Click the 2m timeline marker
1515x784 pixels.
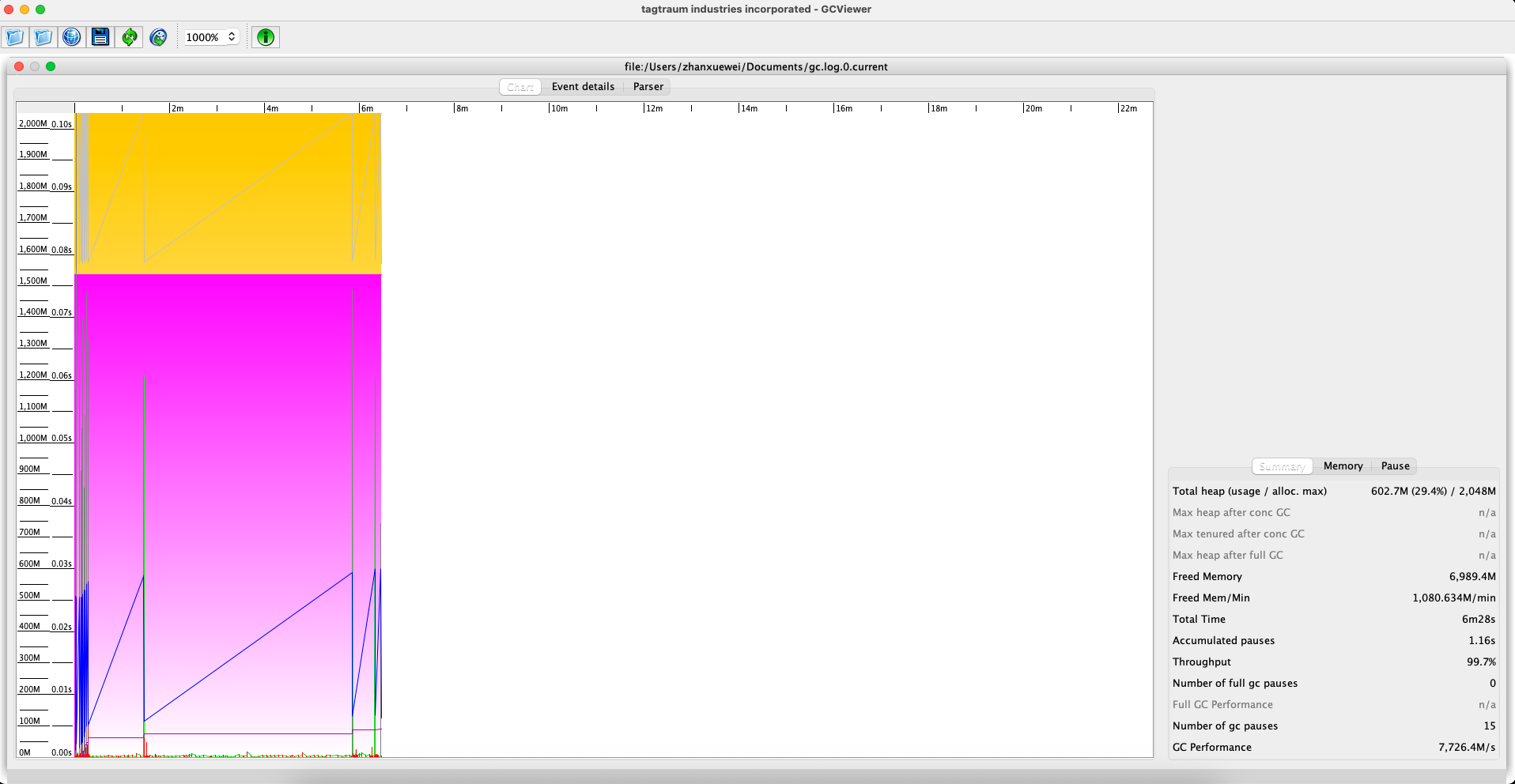pos(178,108)
